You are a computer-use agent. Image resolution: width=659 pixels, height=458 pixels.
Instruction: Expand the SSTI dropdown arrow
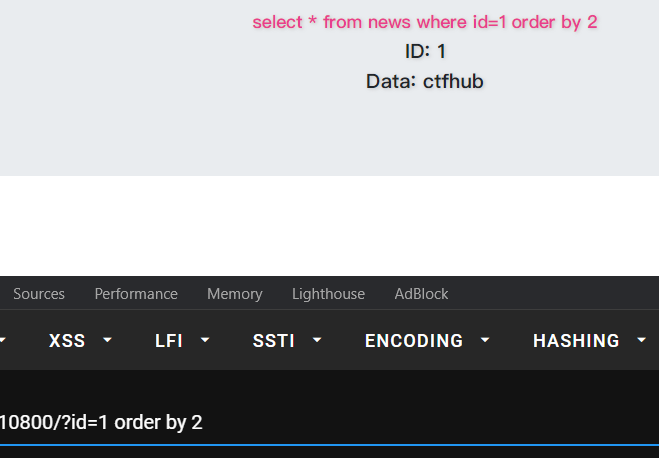tap(317, 340)
